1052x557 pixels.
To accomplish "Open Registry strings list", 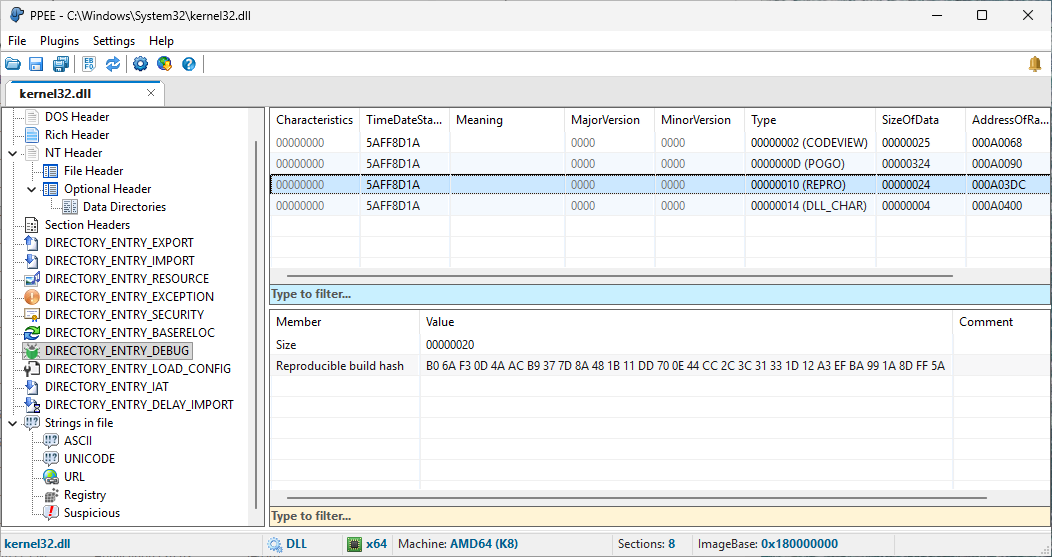I will point(85,495).
